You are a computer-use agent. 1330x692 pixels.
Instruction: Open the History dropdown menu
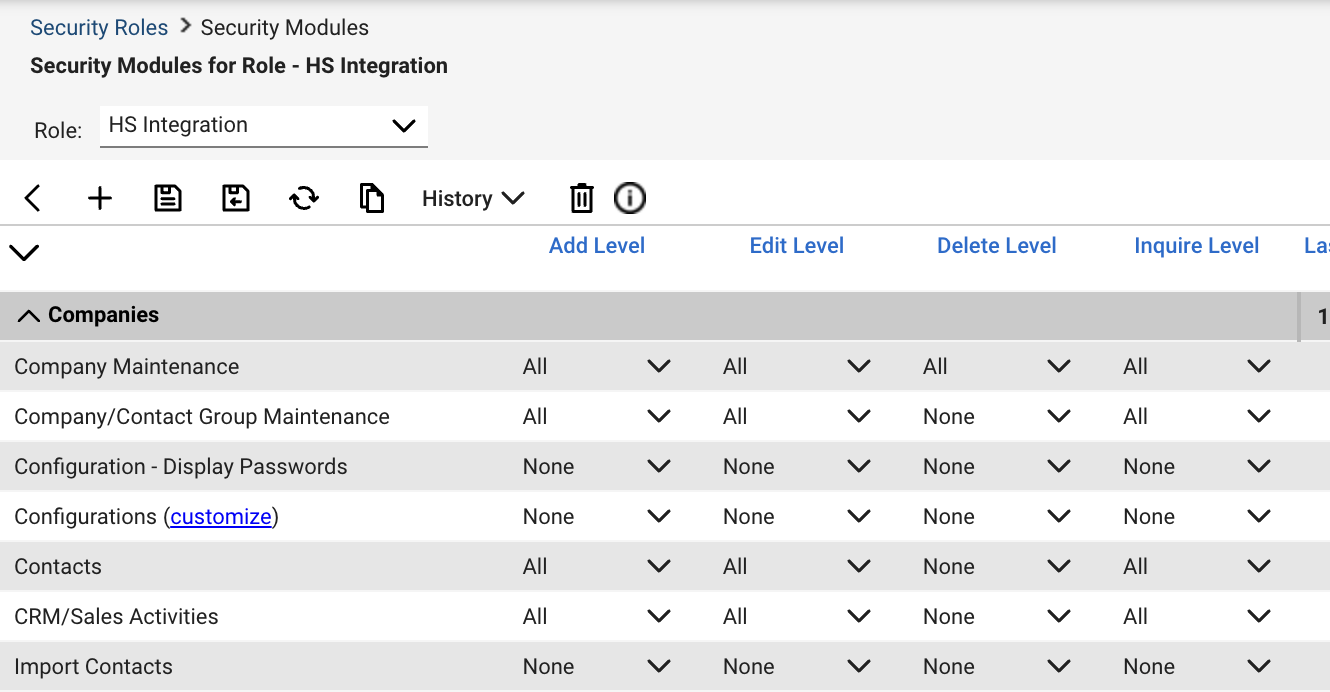(x=472, y=198)
